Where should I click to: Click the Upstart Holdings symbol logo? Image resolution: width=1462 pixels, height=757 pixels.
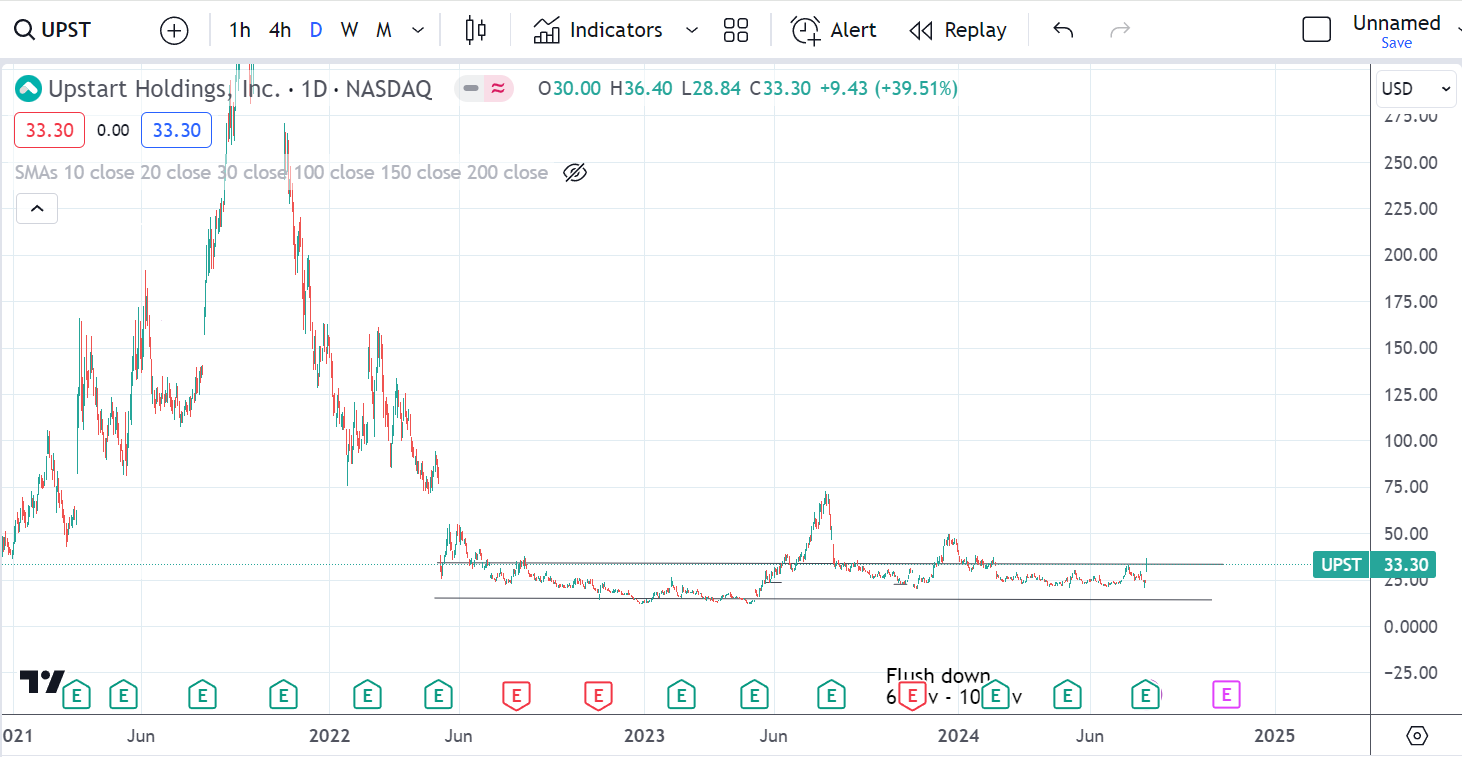coord(29,89)
